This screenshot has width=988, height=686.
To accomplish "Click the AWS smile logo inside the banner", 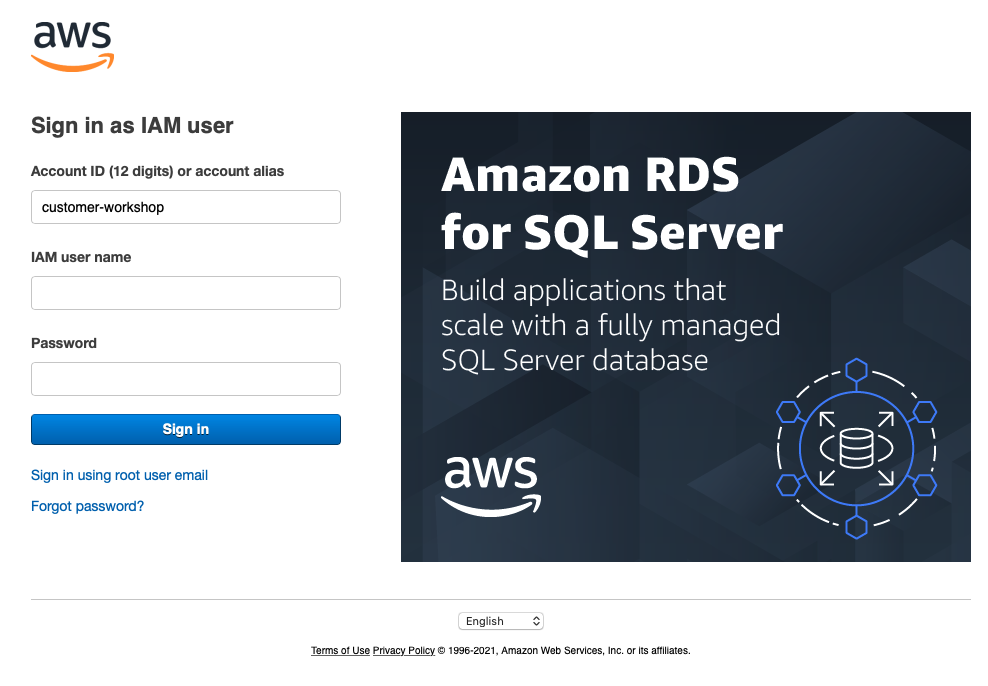I will (491, 487).
